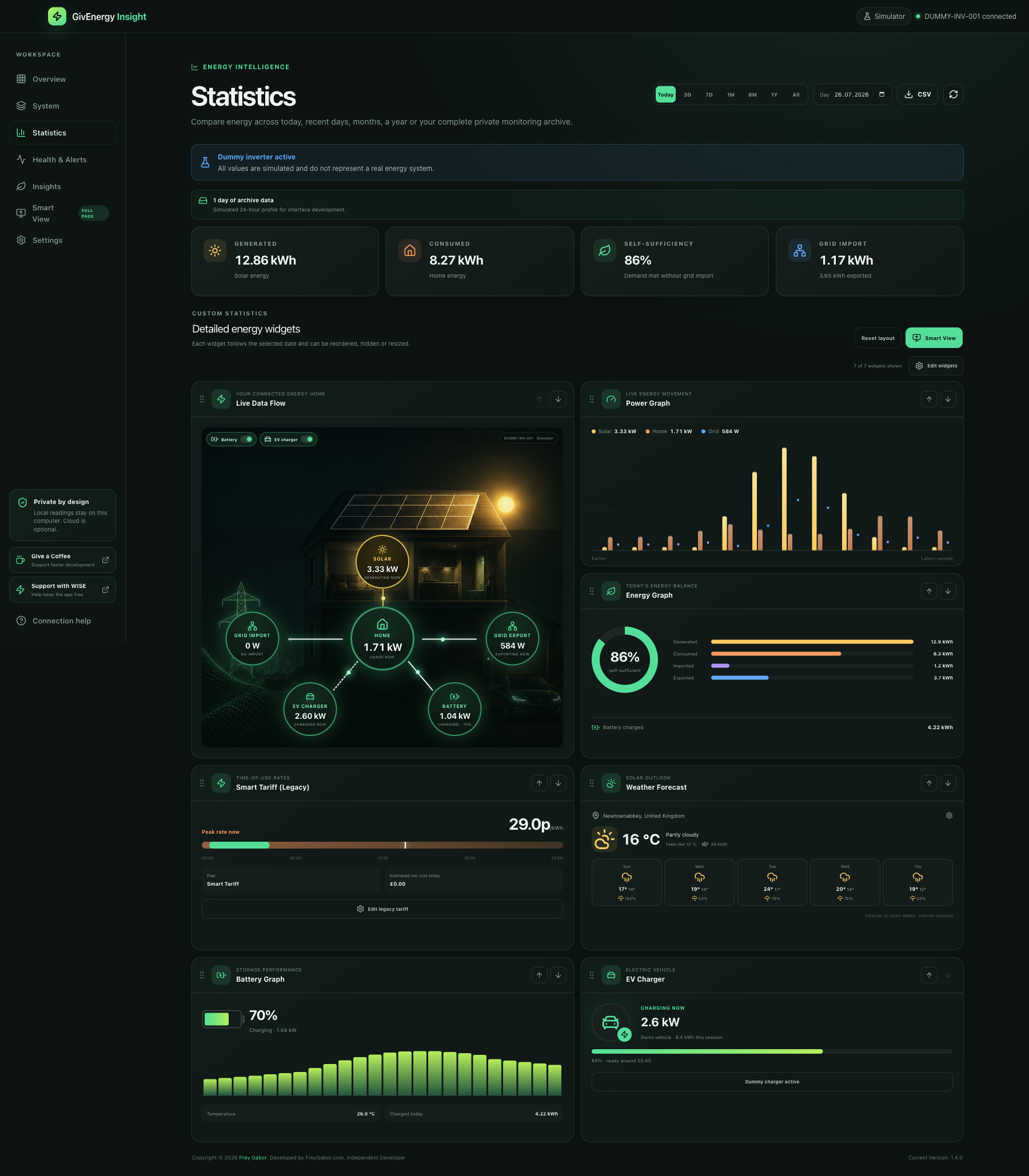The width and height of the screenshot is (1029, 1176).
Task: Click the calendar icon in date field
Action: point(882,95)
